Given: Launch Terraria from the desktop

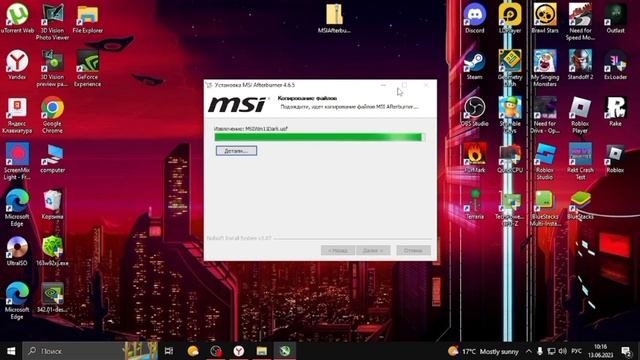Looking at the screenshot, I should coord(475,204).
